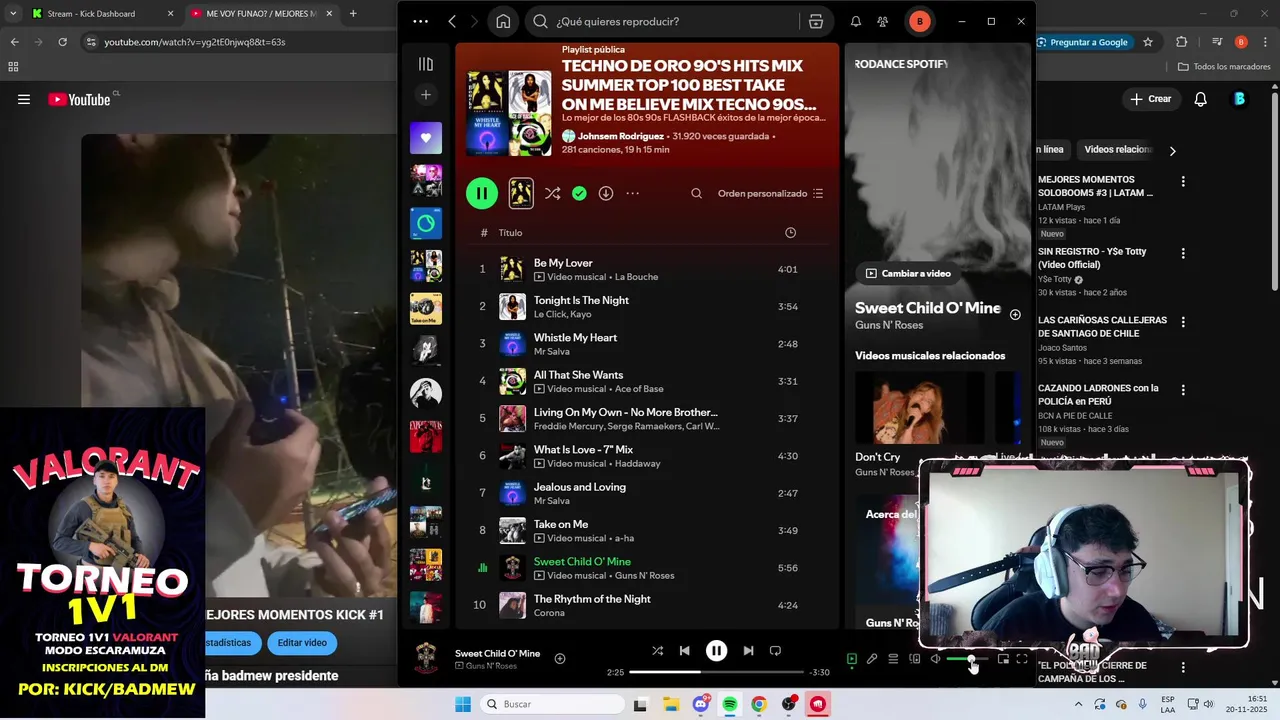
Task: Pause playlist with large green button
Action: (x=482, y=193)
